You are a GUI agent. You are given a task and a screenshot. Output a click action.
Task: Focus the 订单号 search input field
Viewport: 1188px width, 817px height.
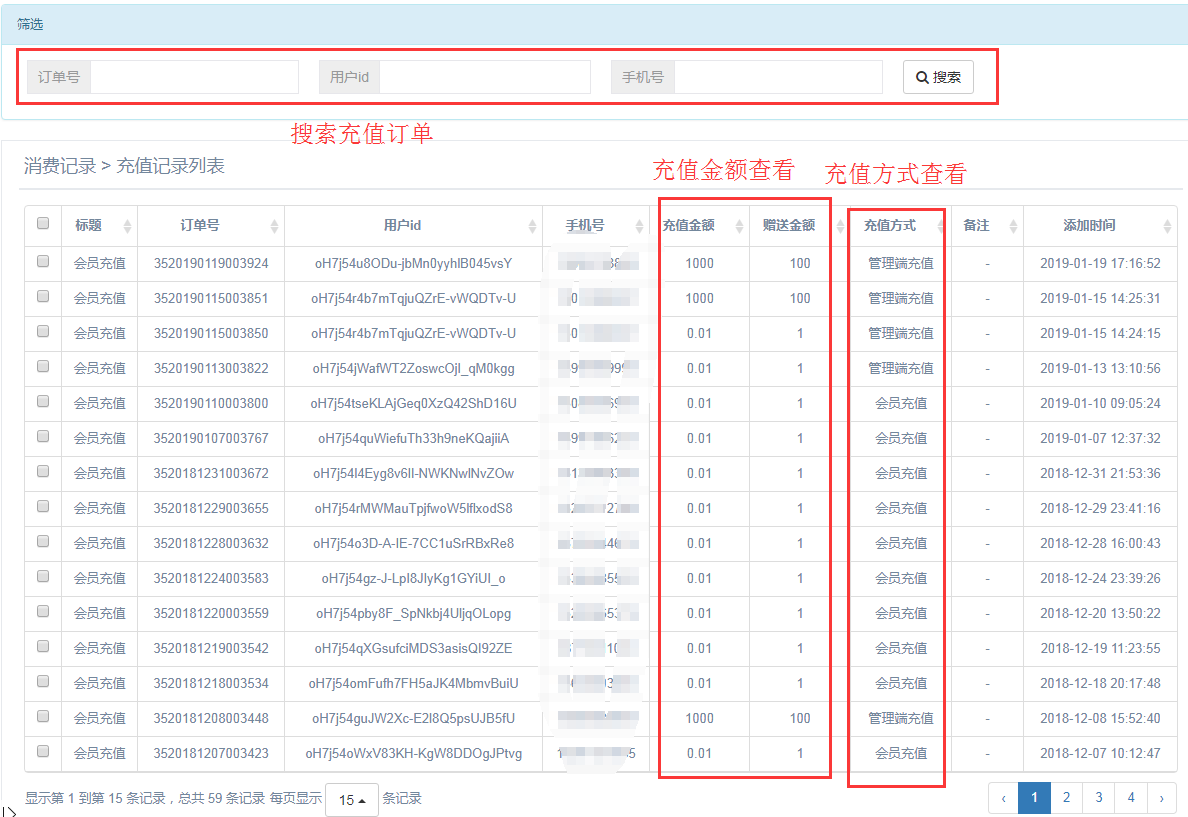point(194,77)
